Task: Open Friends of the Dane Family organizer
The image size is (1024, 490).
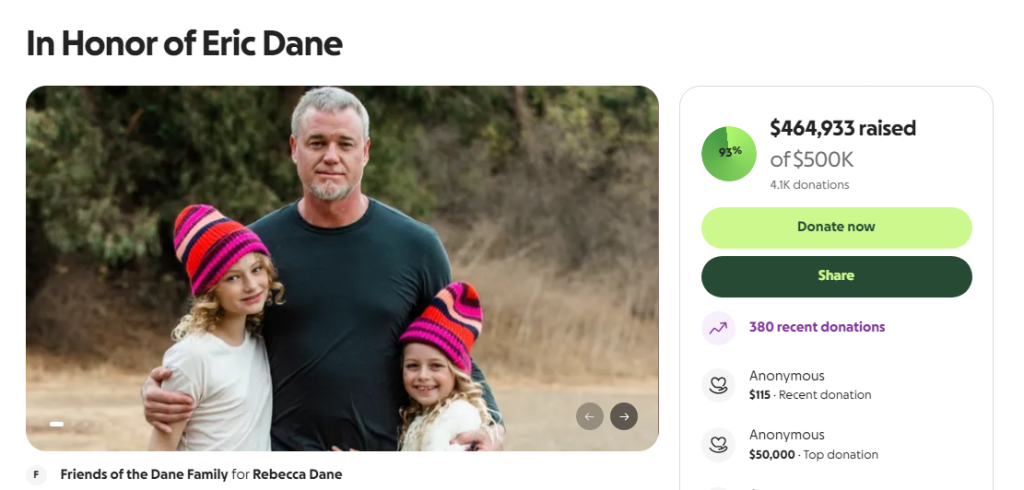Action: coord(143,475)
